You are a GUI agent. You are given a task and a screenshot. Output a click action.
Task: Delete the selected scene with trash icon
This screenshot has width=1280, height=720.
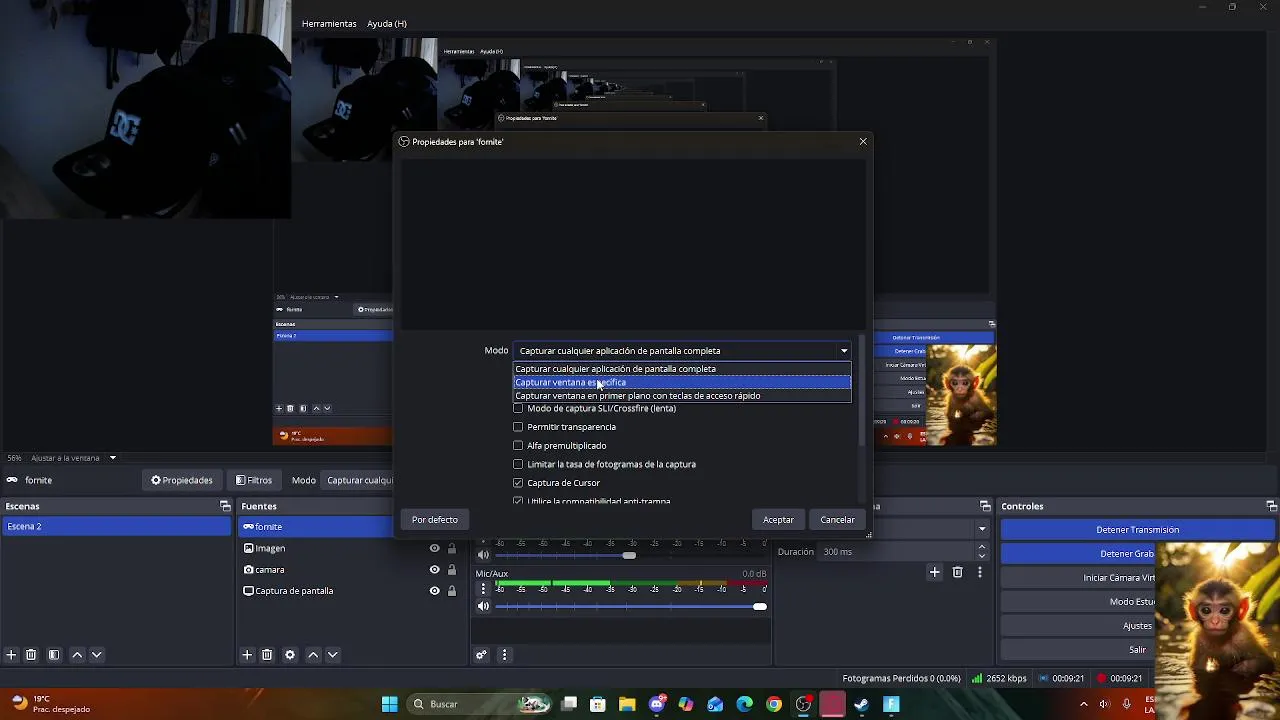(x=31, y=655)
